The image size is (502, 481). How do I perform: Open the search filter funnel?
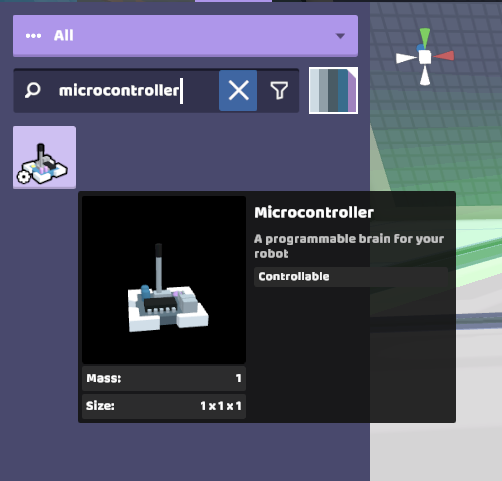(279, 90)
